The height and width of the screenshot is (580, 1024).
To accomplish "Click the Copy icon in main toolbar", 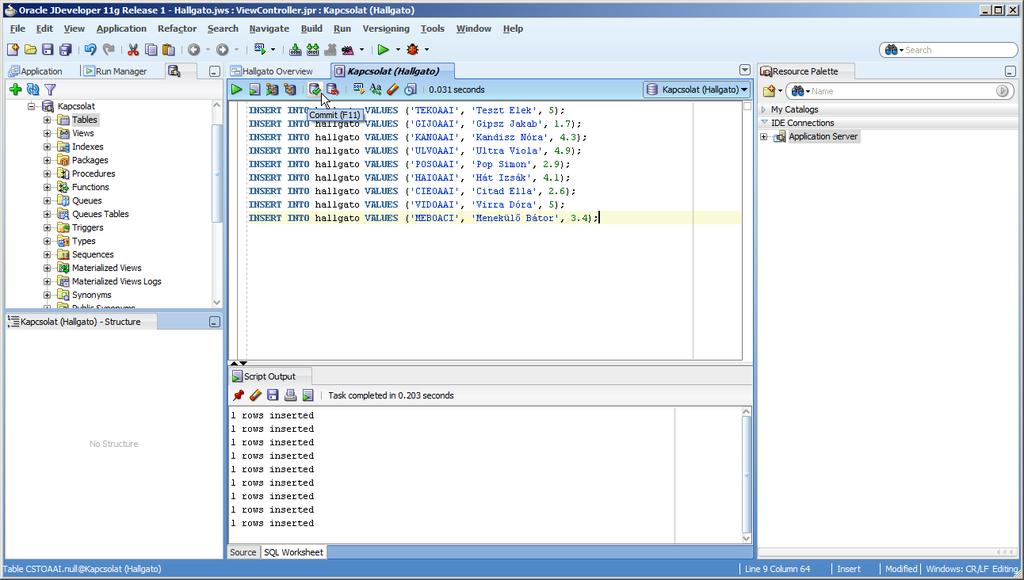I will tap(151, 50).
